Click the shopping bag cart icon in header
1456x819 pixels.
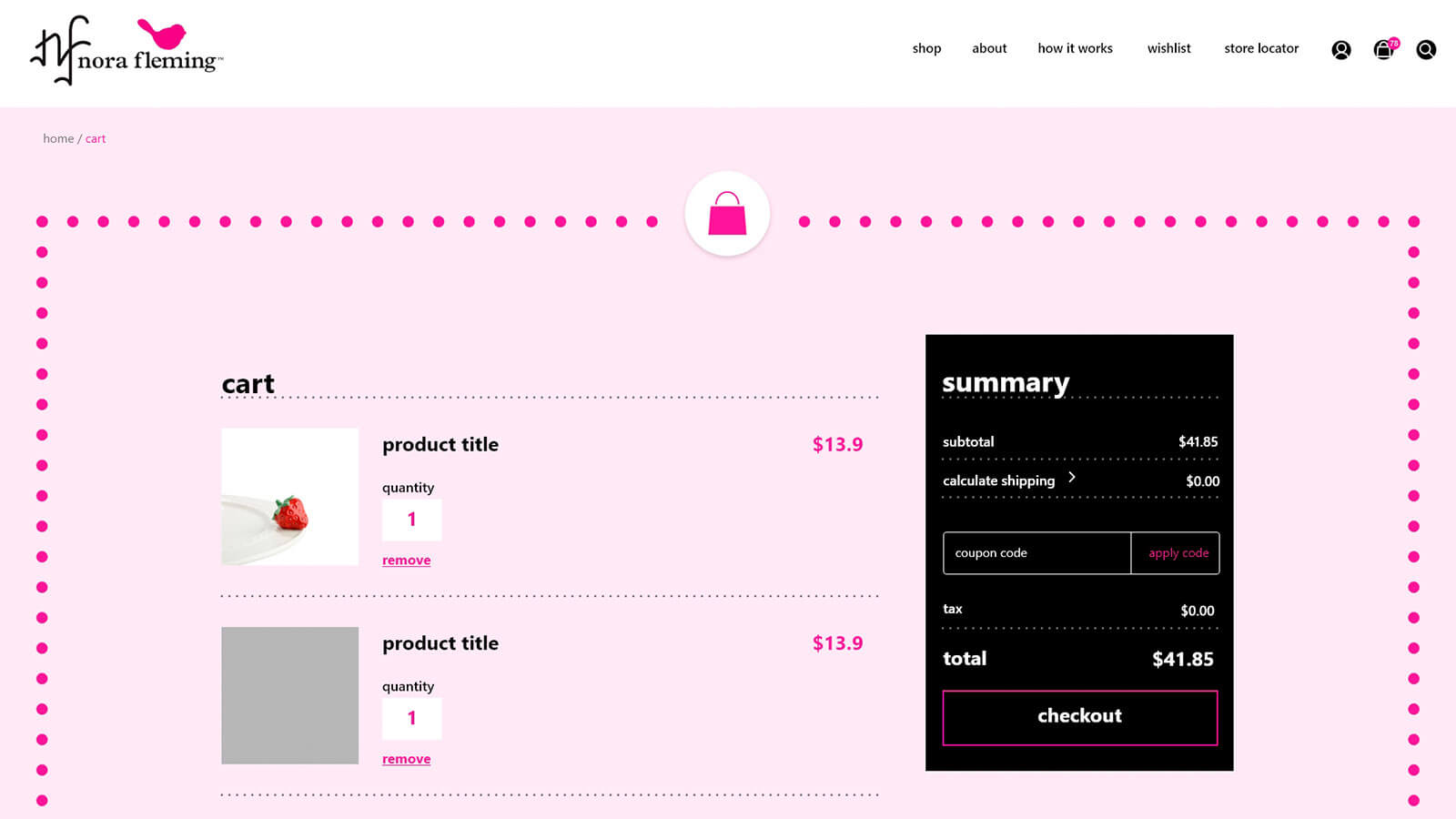pyautogui.click(x=1383, y=50)
